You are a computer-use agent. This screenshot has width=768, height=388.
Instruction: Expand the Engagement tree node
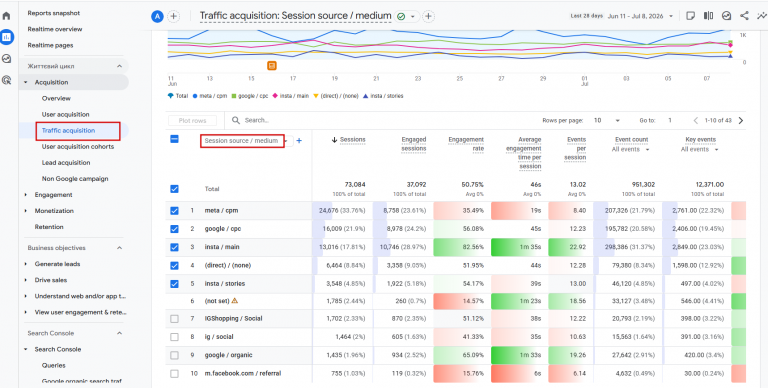(x=26, y=195)
